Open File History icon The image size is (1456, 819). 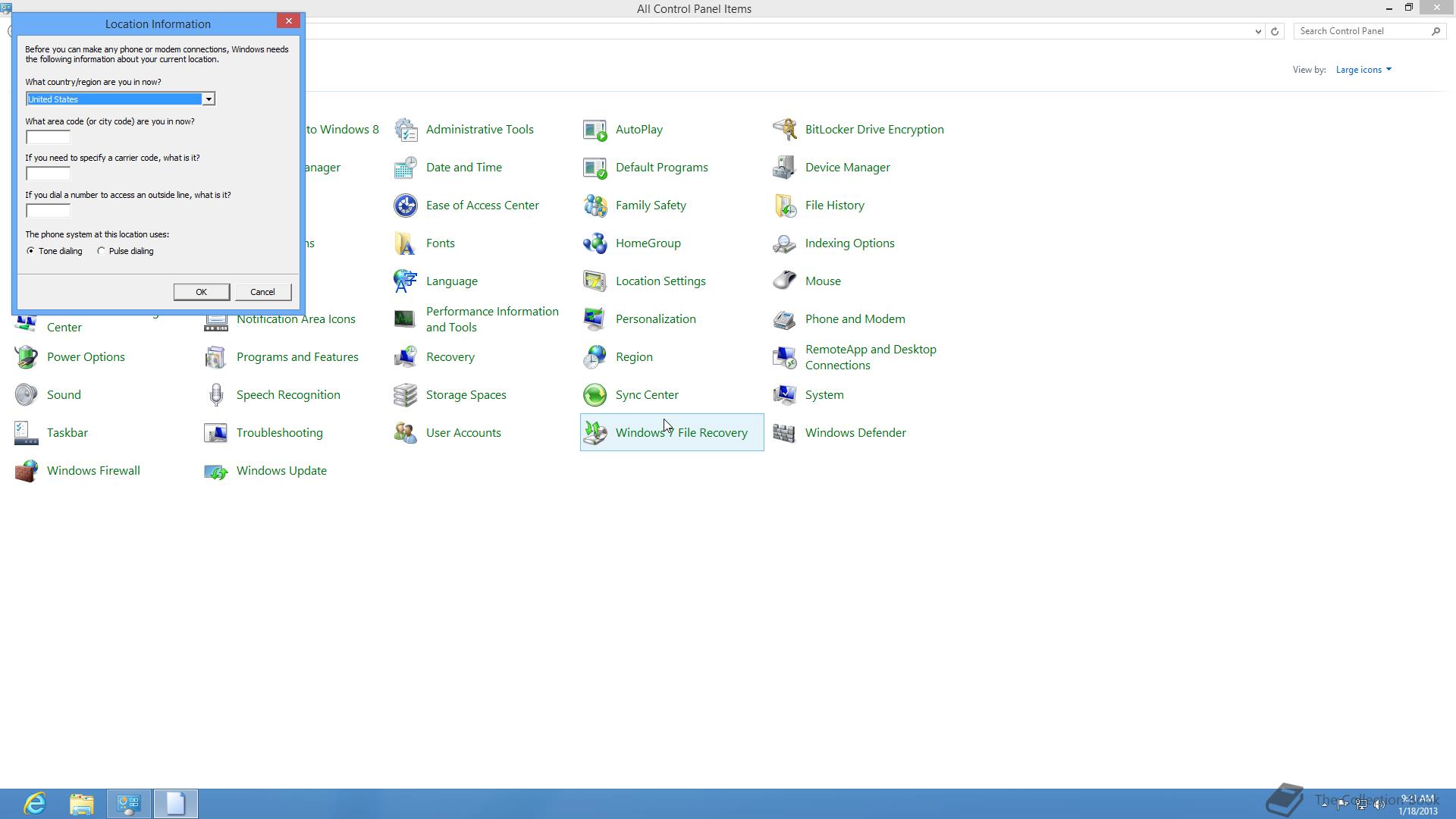(785, 206)
